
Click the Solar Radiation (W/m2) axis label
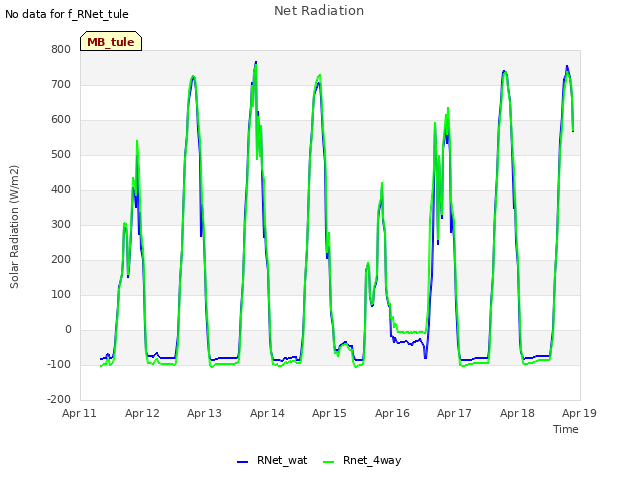pyautogui.click(x=14, y=227)
